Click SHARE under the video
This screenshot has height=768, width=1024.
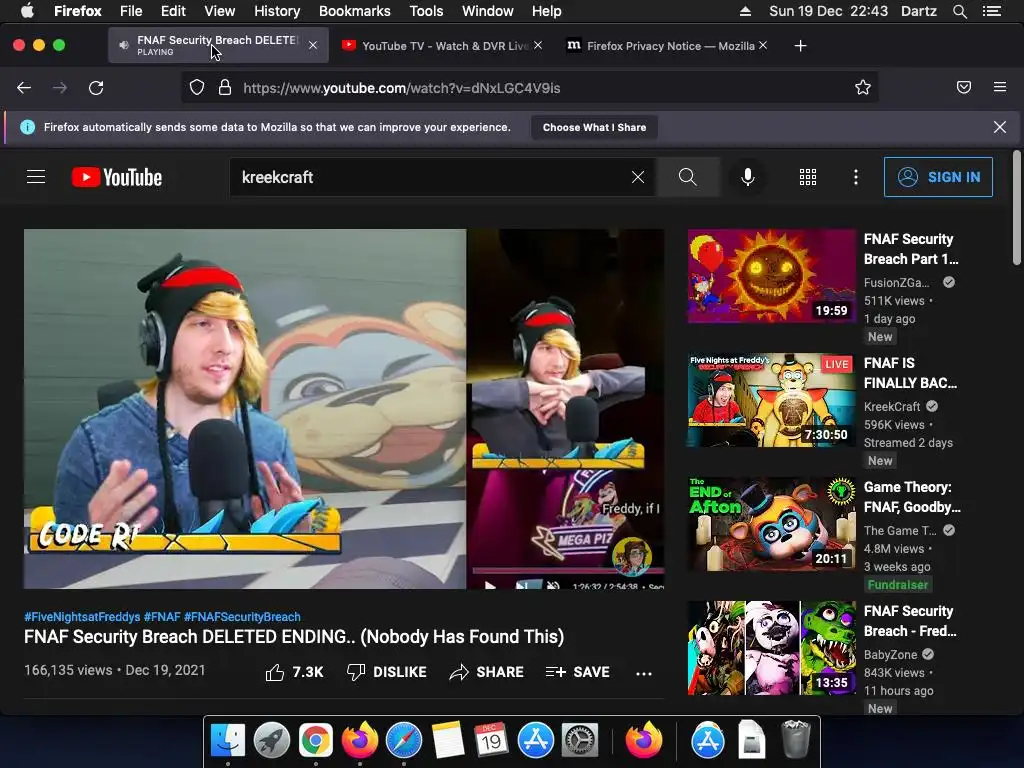[x=487, y=672]
